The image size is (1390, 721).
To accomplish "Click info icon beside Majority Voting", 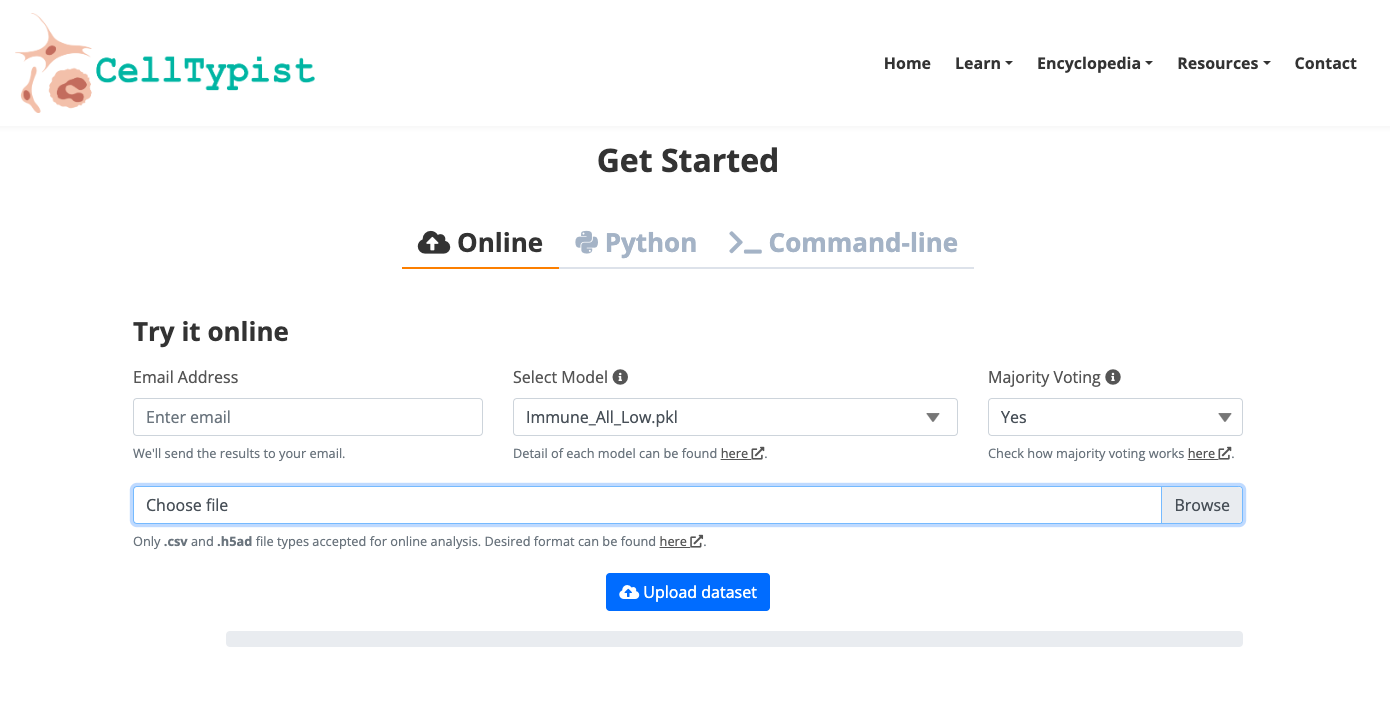I will 1113,377.
